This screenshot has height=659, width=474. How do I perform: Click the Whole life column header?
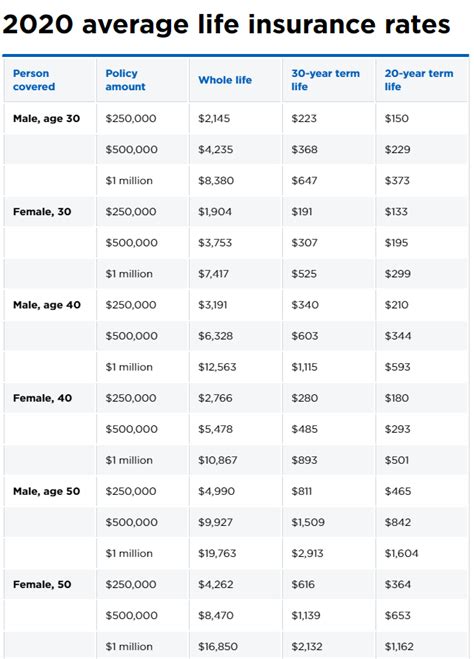click(x=225, y=80)
